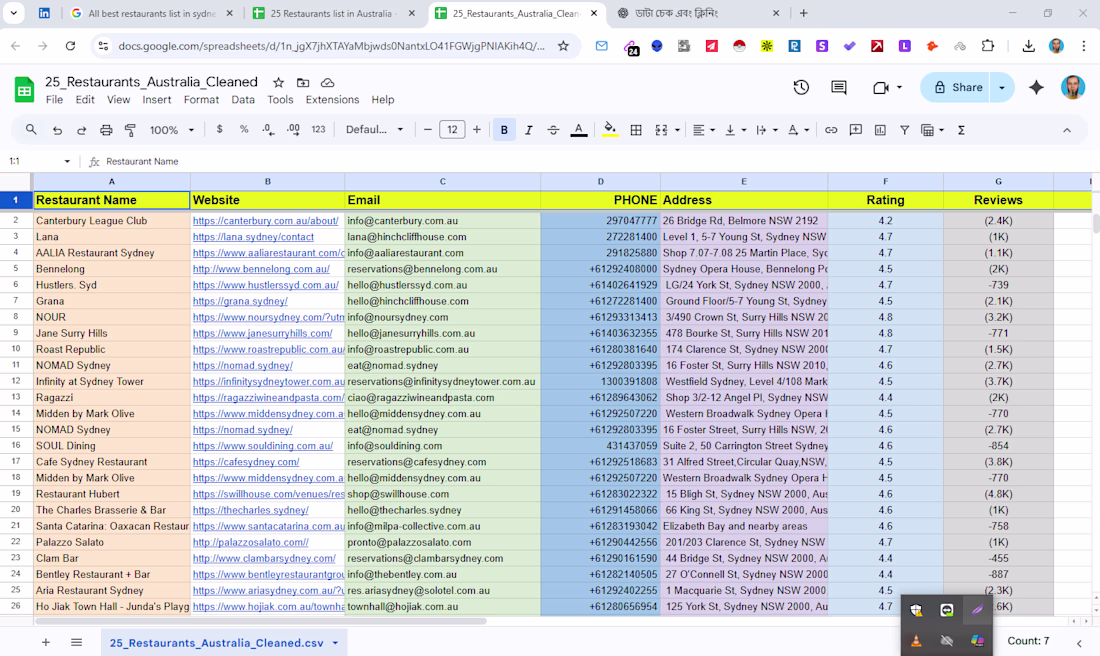Image resolution: width=1100 pixels, height=656 pixels.
Task: Increase decimal places
Action: click(x=293, y=129)
